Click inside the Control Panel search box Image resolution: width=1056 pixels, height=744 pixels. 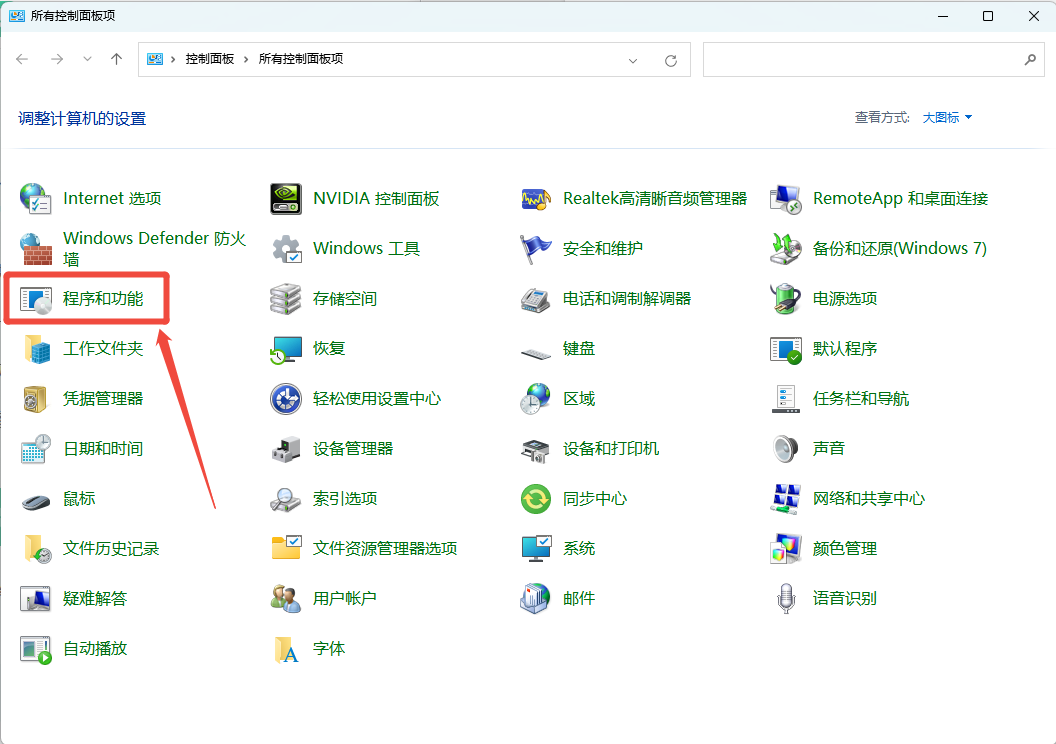(862, 60)
